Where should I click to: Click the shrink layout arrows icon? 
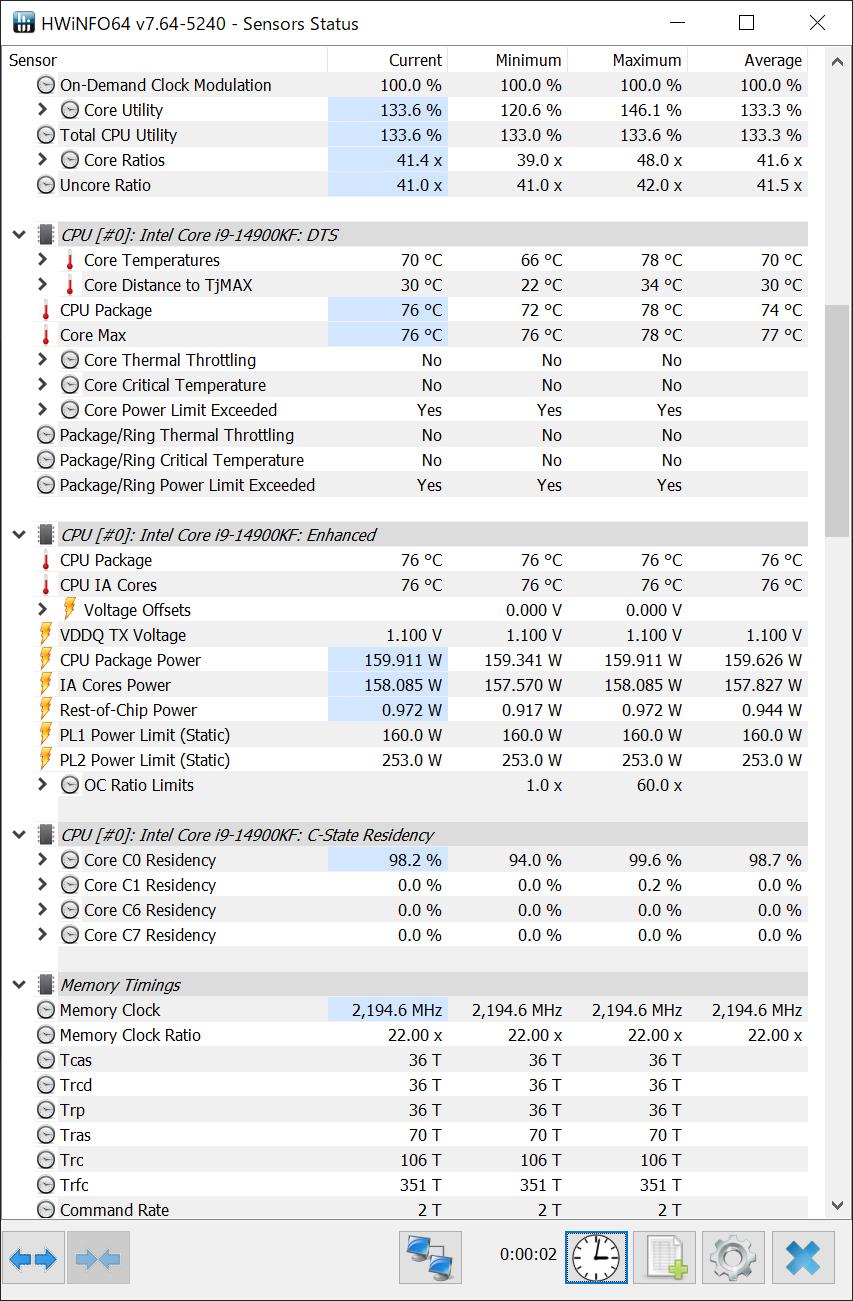[97, 1258]
